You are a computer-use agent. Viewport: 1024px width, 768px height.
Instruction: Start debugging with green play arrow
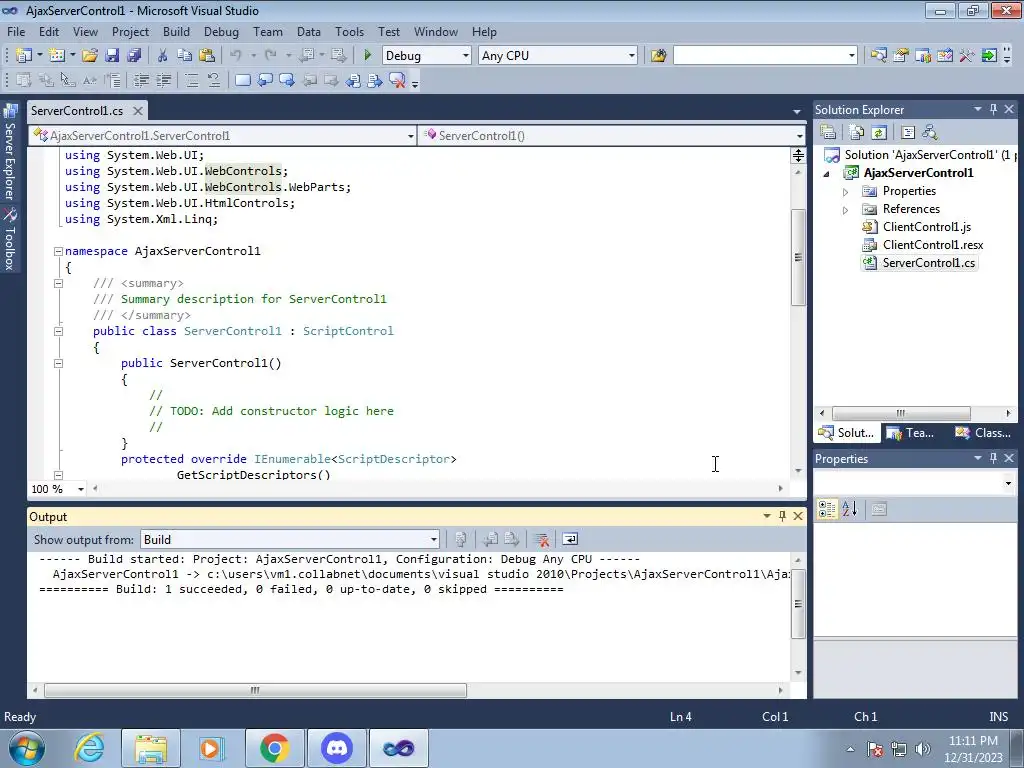367,56
